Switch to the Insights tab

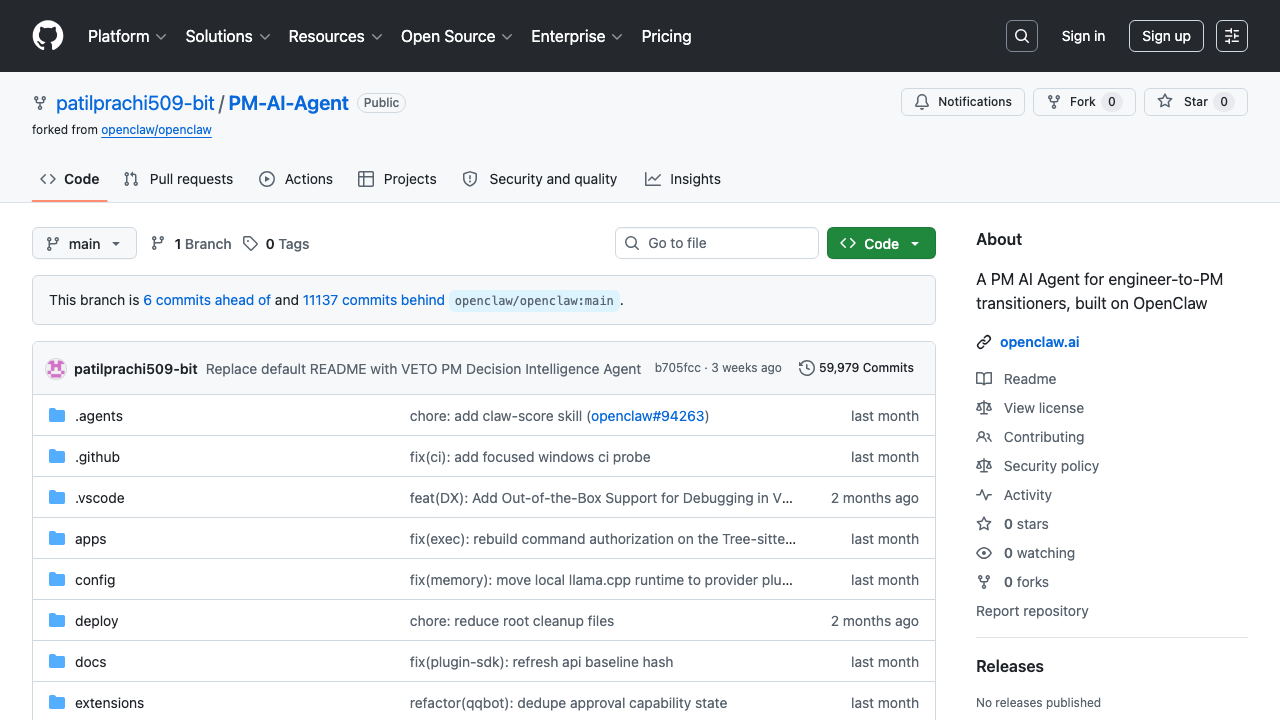tap(683, 179)
